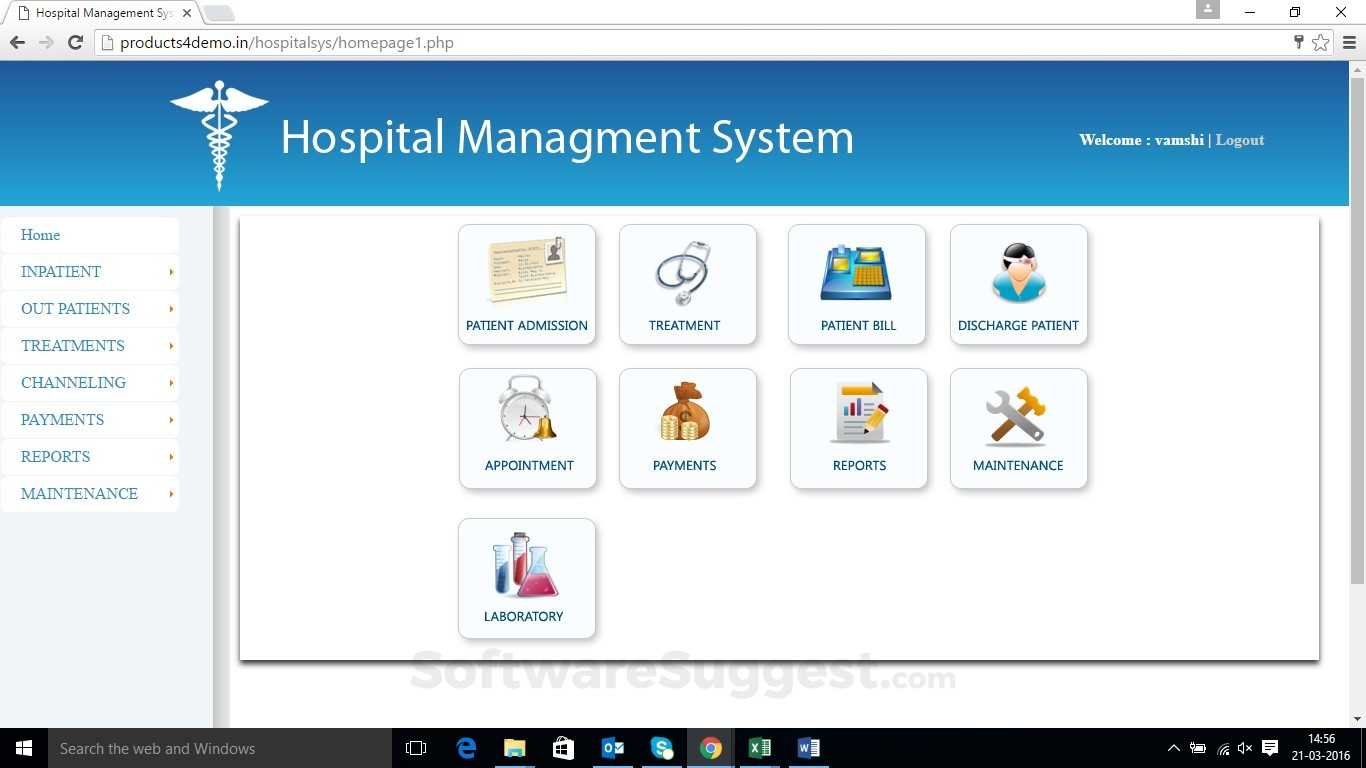
Task: Expand the OUT PATIENTS menu arrow
Action: tap(170, 309)
